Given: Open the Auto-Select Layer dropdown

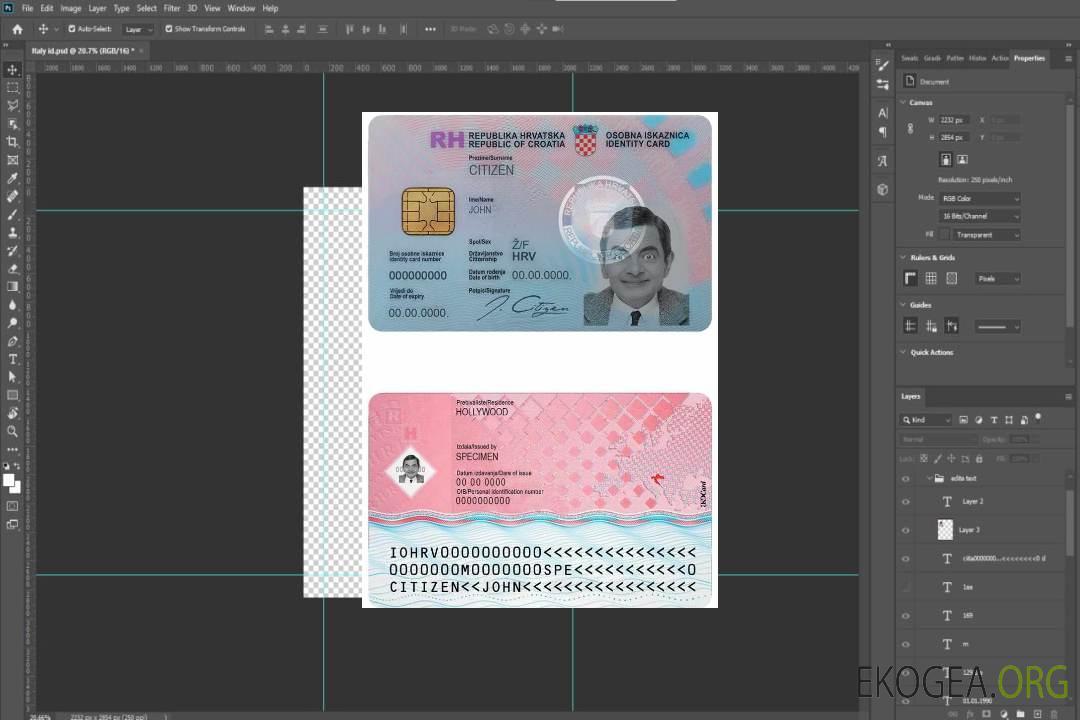Looking at the screenshot, I should pos(138,29).
